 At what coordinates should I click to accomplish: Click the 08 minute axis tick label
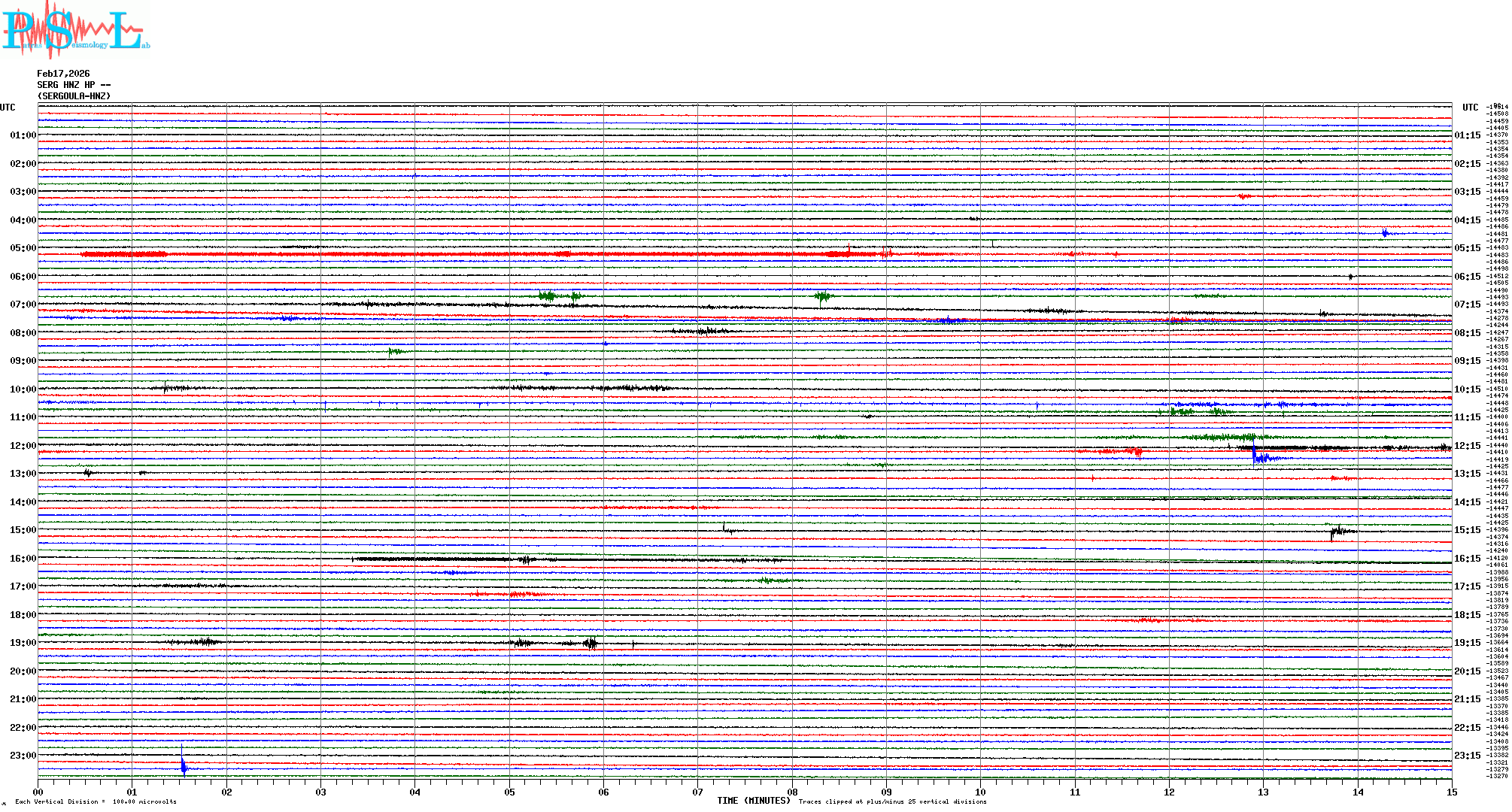[x=792, y=792]
